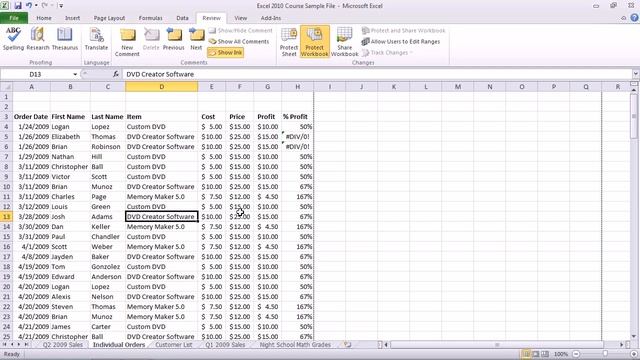This screenshot has height=360, width=640.
Task: Open the Page Layout tab
Action: (109, 18)
